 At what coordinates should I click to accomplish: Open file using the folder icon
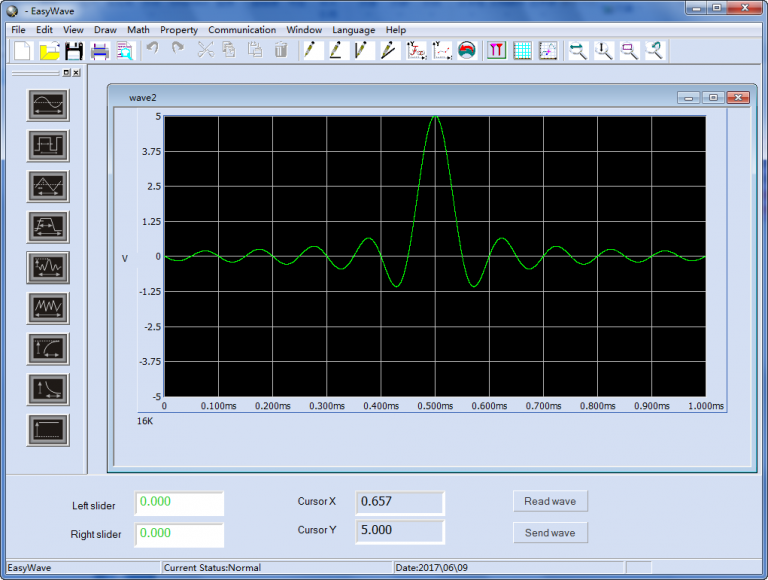click(49, 51)
